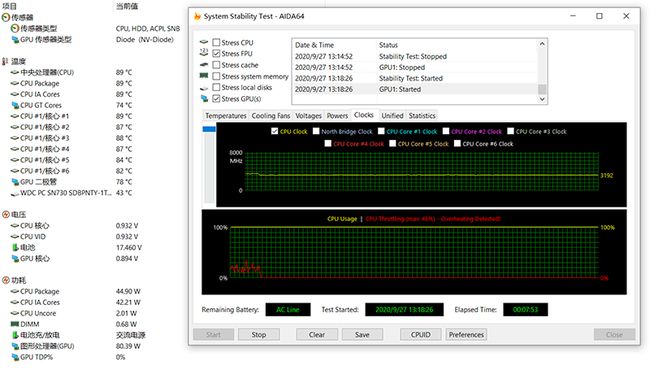
Task: Click the Stress GPU(s) monitor icon
Action: 204,99
